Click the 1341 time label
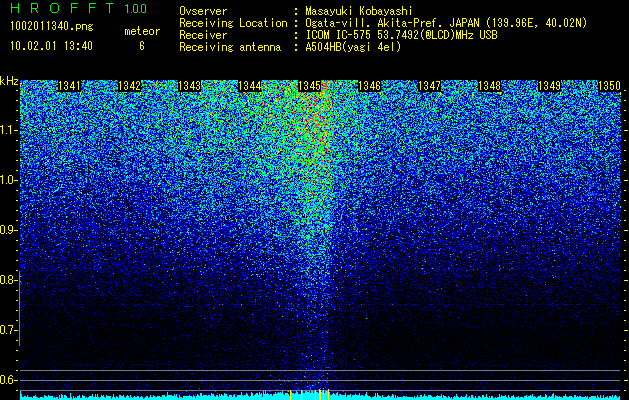The height and width of the screenshot is (400, 629). pyautogui.click(x=69, y=86)
